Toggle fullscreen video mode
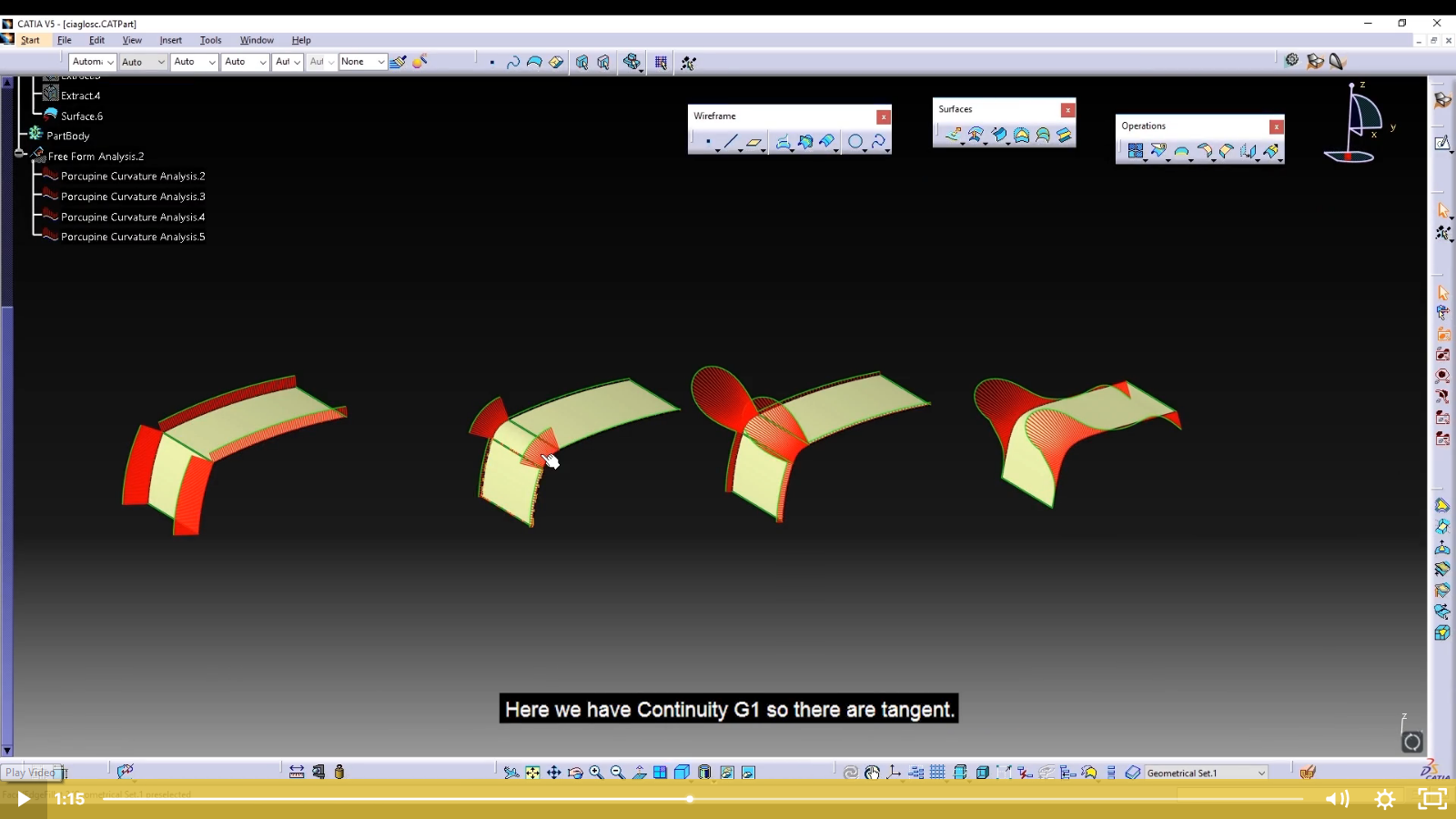The image size is (1456, 819). tap(1432, 799)
